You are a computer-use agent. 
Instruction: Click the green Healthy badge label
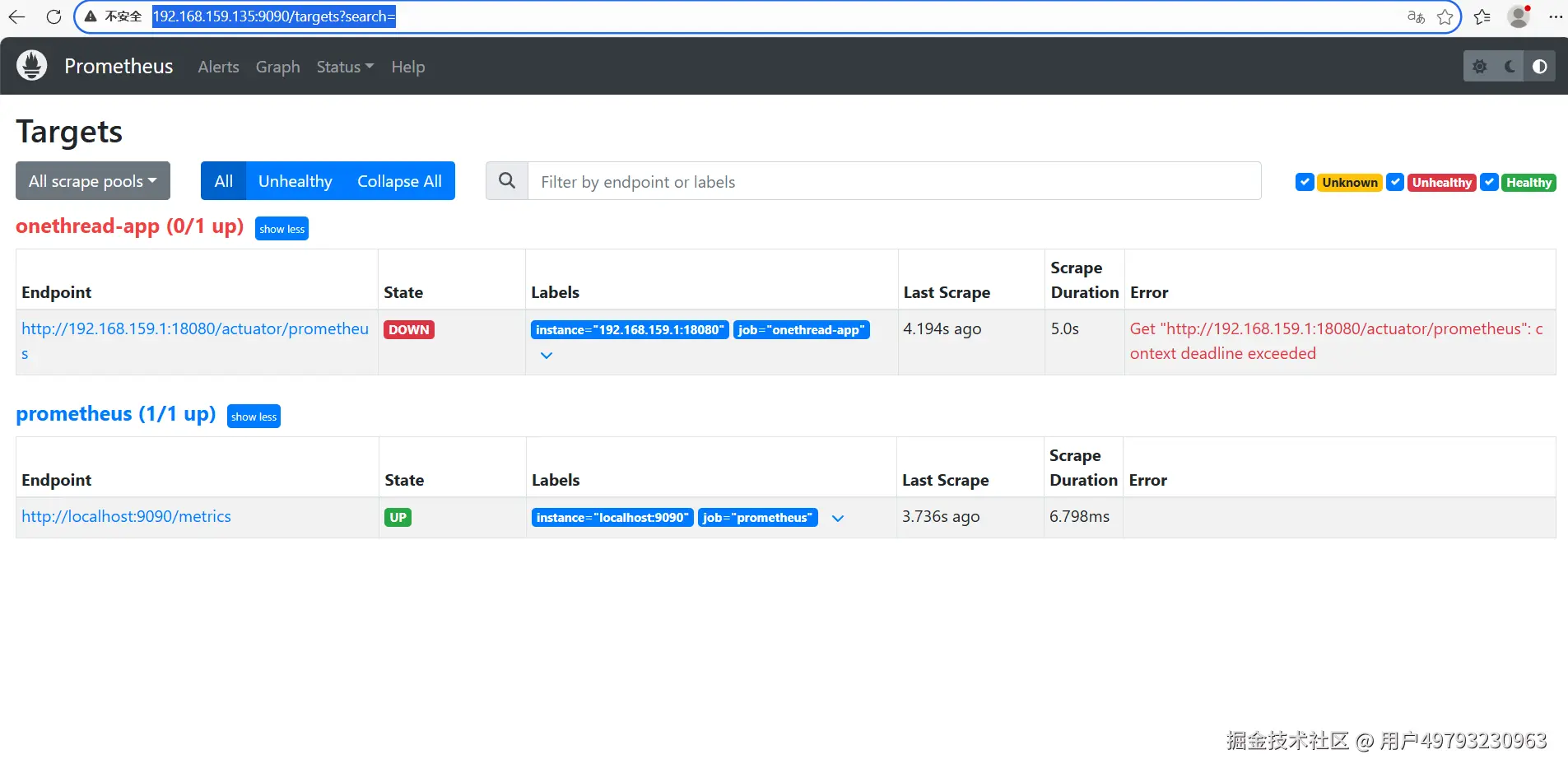click(x=1528, y=183)
